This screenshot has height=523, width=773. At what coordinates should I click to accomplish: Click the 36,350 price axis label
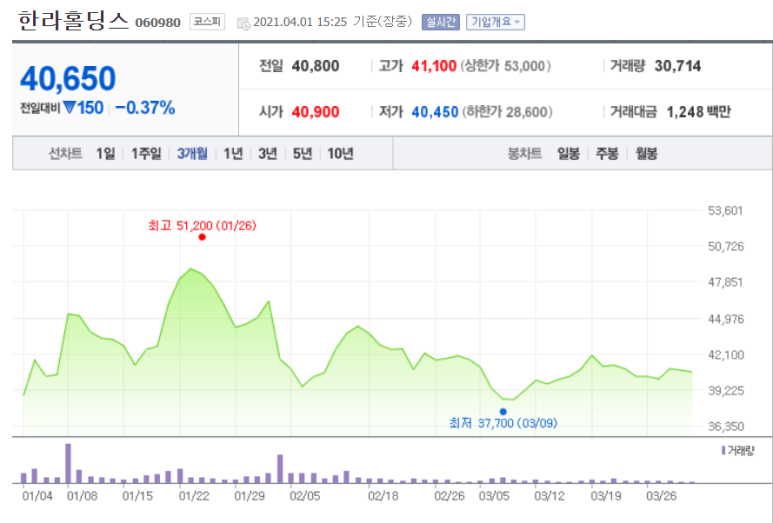(726, 426)
